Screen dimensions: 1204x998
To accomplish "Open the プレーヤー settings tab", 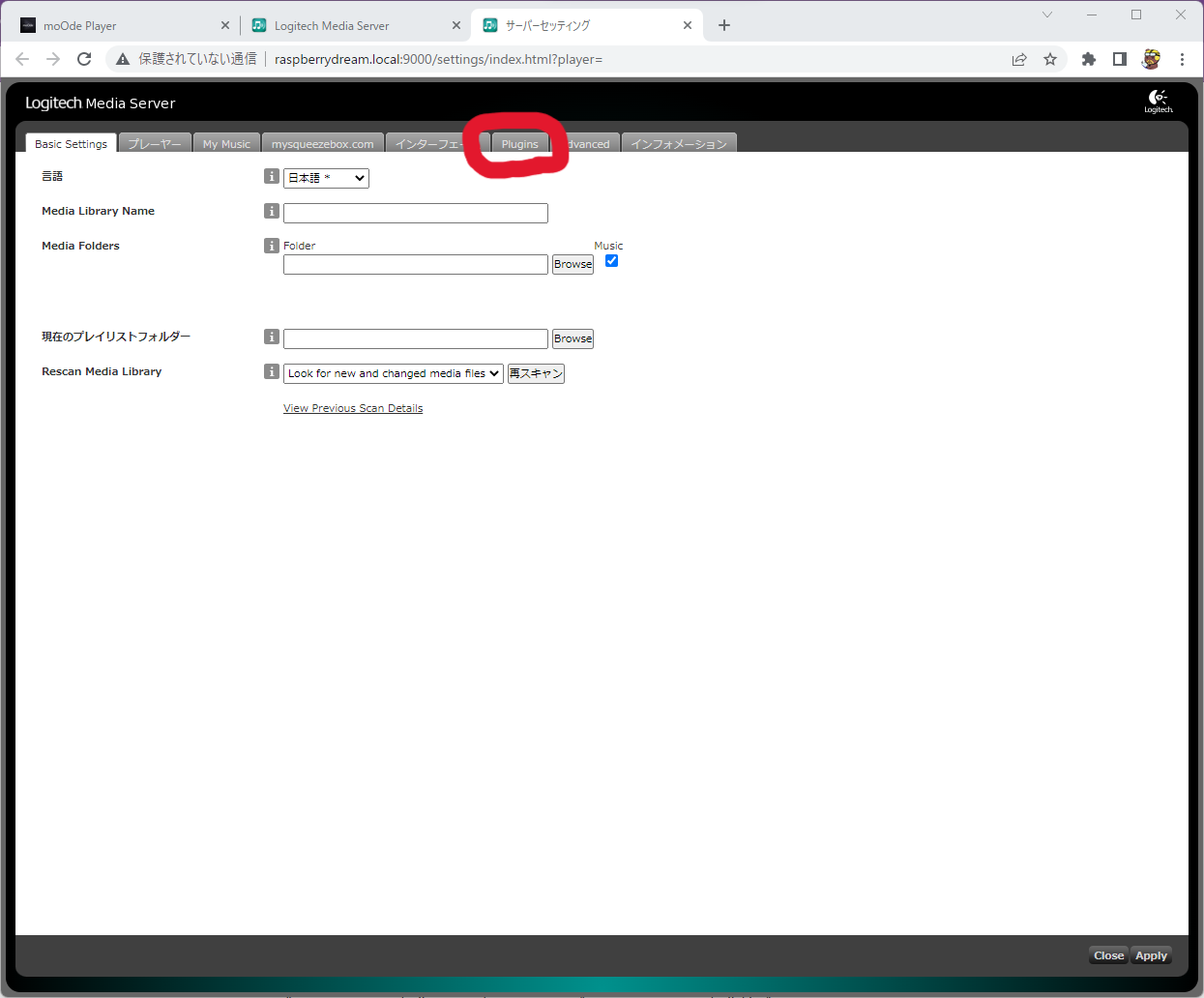I will pos(155,143).
